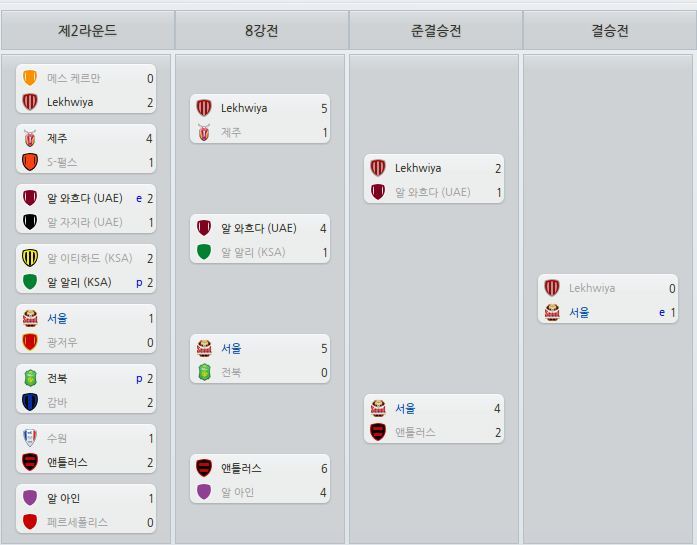
Task: Click the 알 이티하드 (KSA) striped crest
Action: point(30,258)
